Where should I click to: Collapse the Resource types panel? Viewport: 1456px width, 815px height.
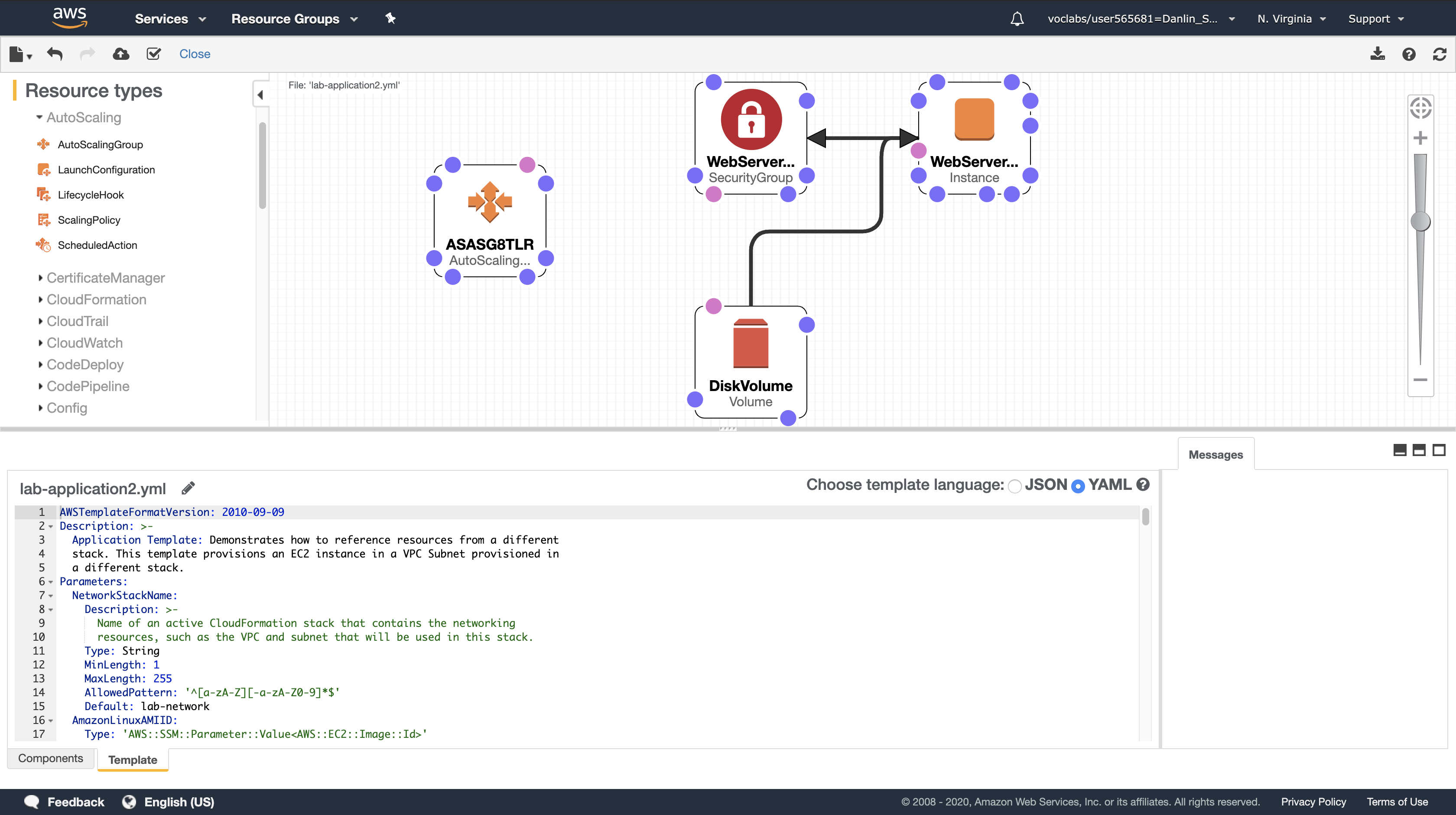coord(260,95)
